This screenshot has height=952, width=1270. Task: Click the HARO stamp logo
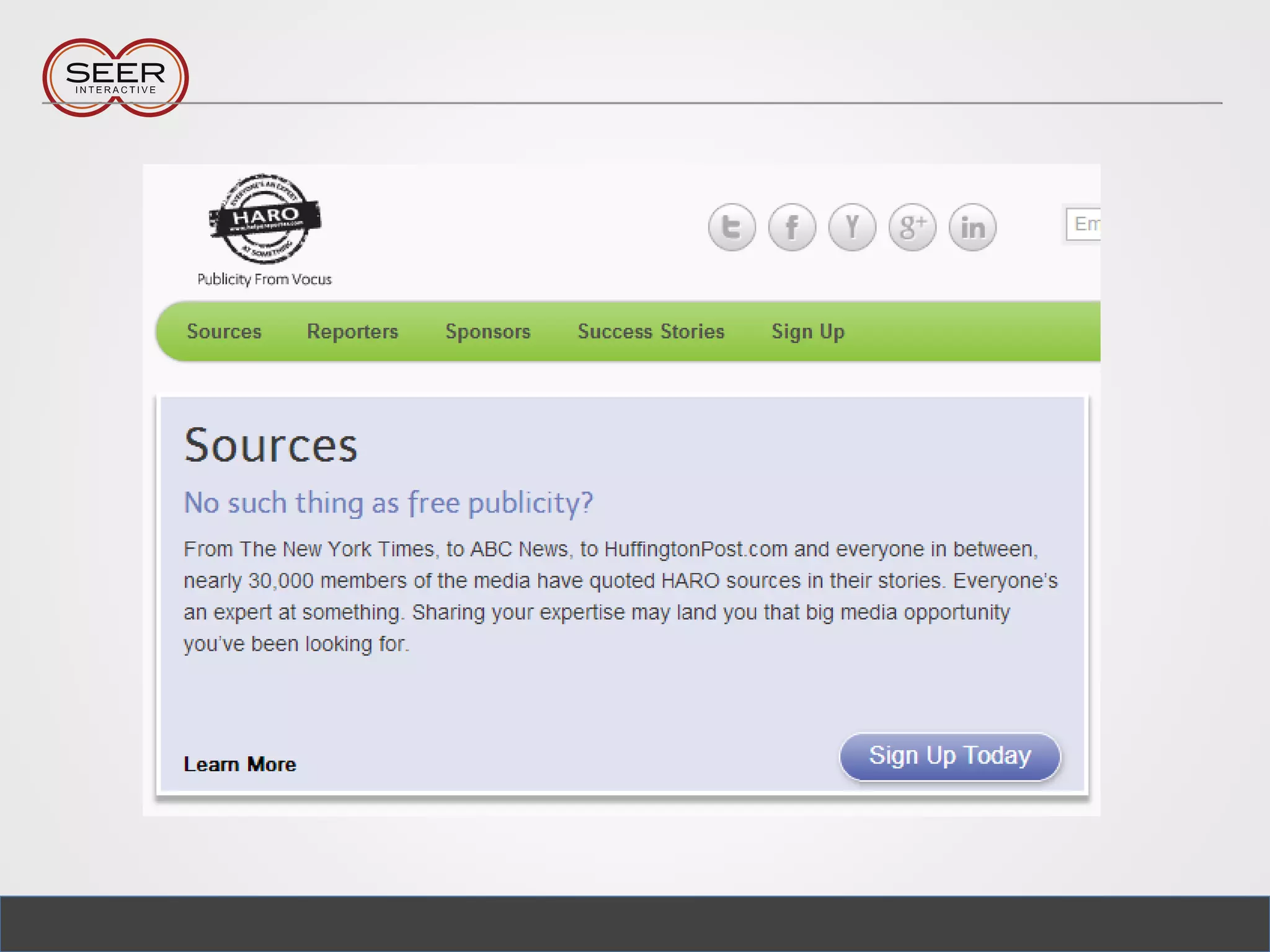point(265,219)
